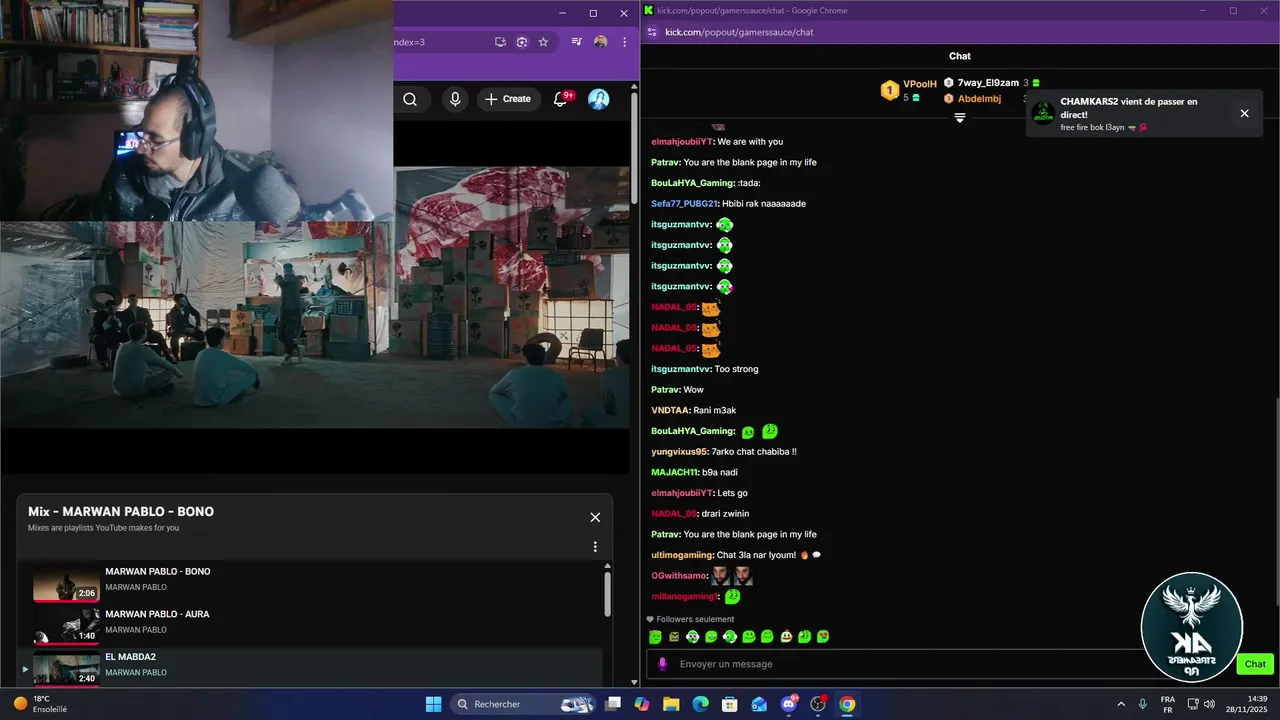This screenshot has width=1280, height=720.
Task: Click taskbar Rechercher search box
Action: (x=525, y=704)
